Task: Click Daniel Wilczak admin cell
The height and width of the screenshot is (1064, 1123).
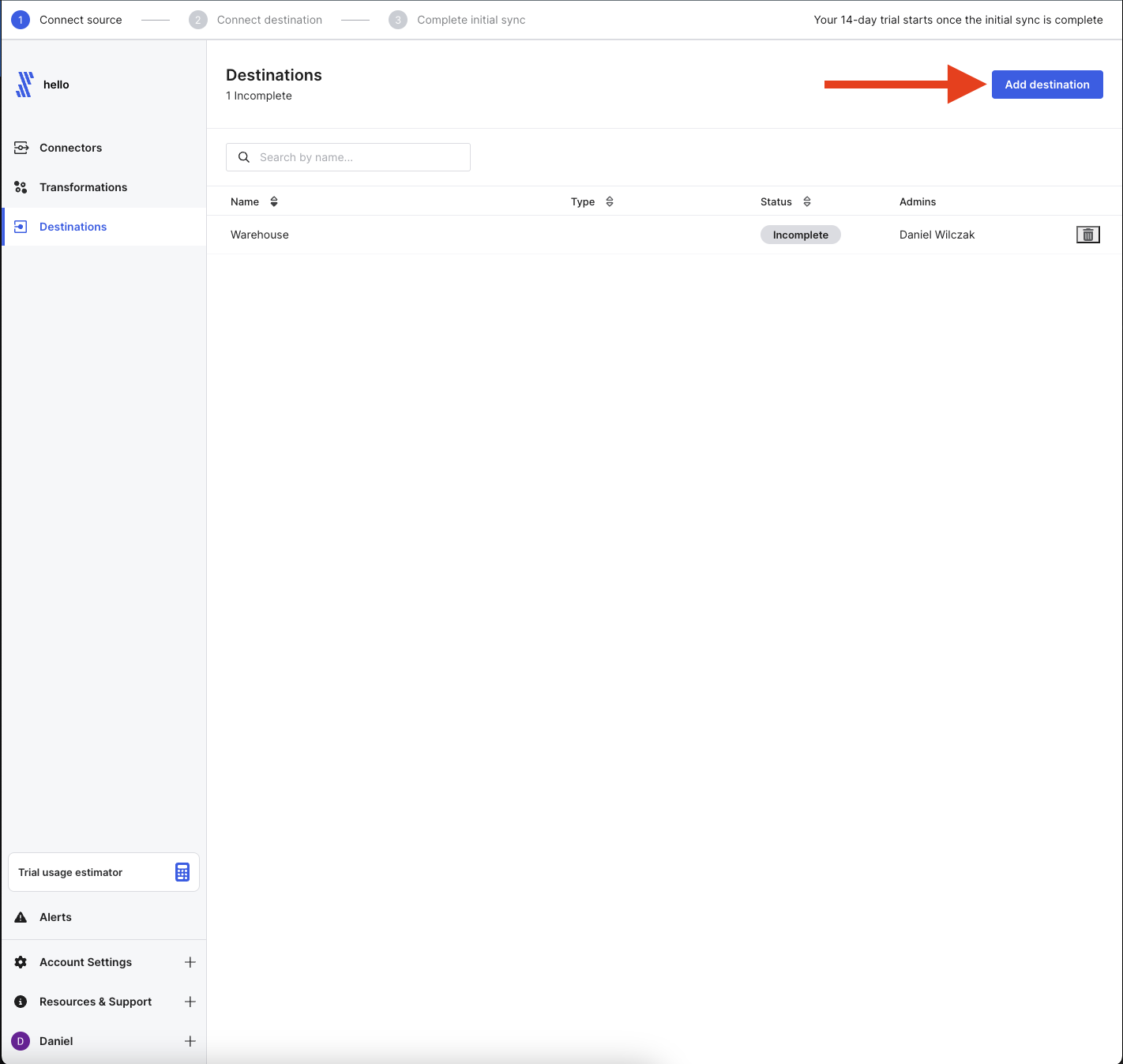Action: click(937, 235)
